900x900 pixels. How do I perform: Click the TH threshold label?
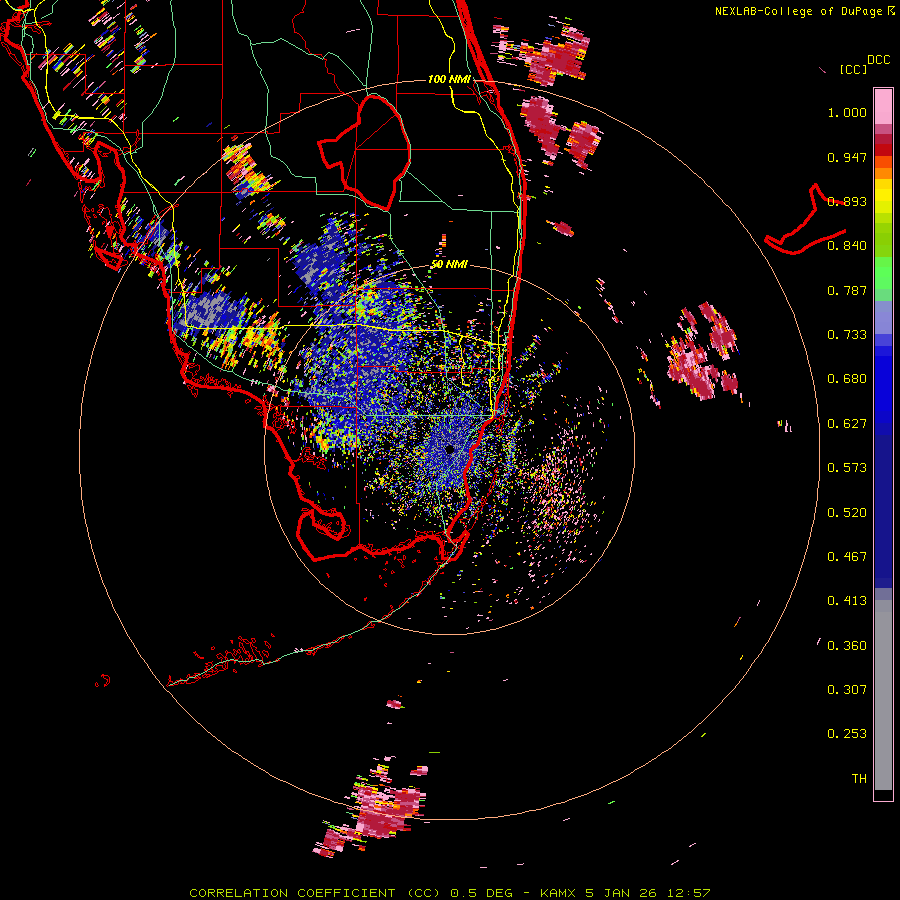point(859,779)
